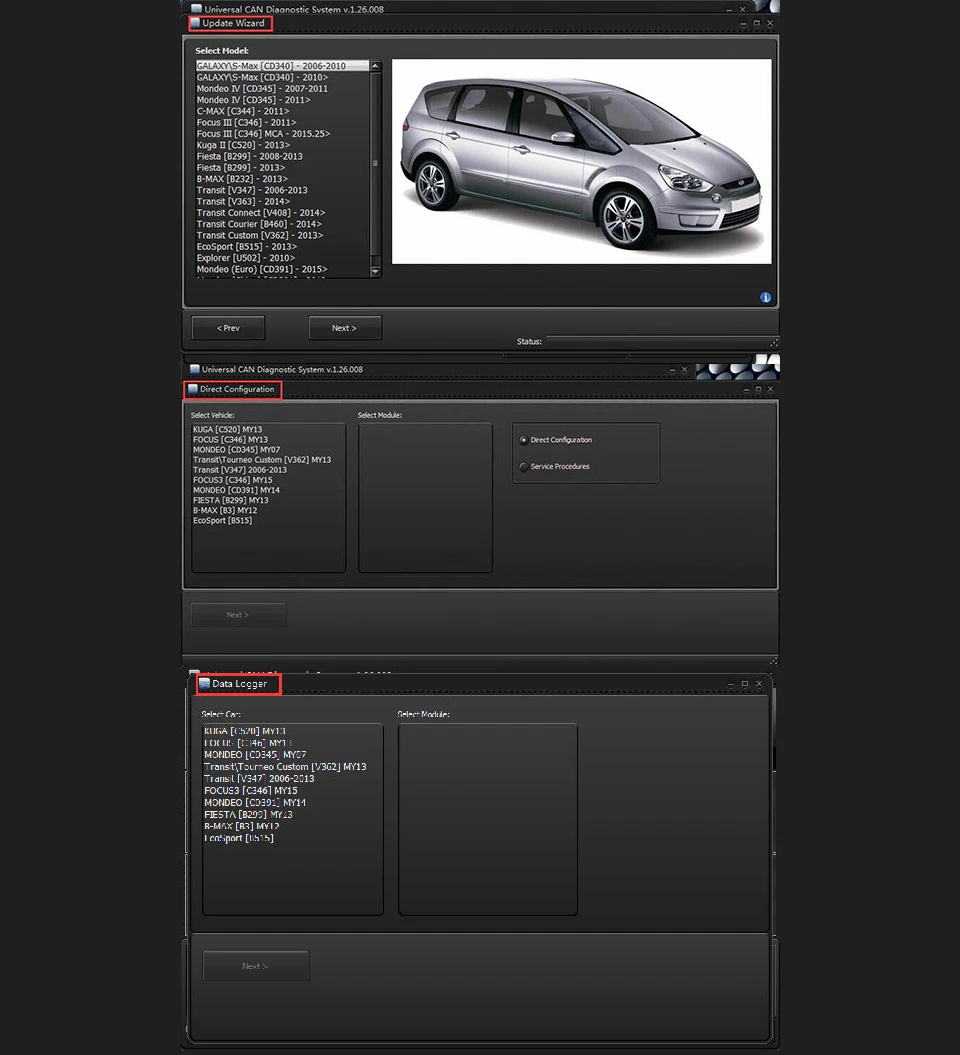The width and height of the screenshot is (960, 1055).
Task: Select KUGA [C520] MY13 in Data Logger
Action: tap(245, 731)
